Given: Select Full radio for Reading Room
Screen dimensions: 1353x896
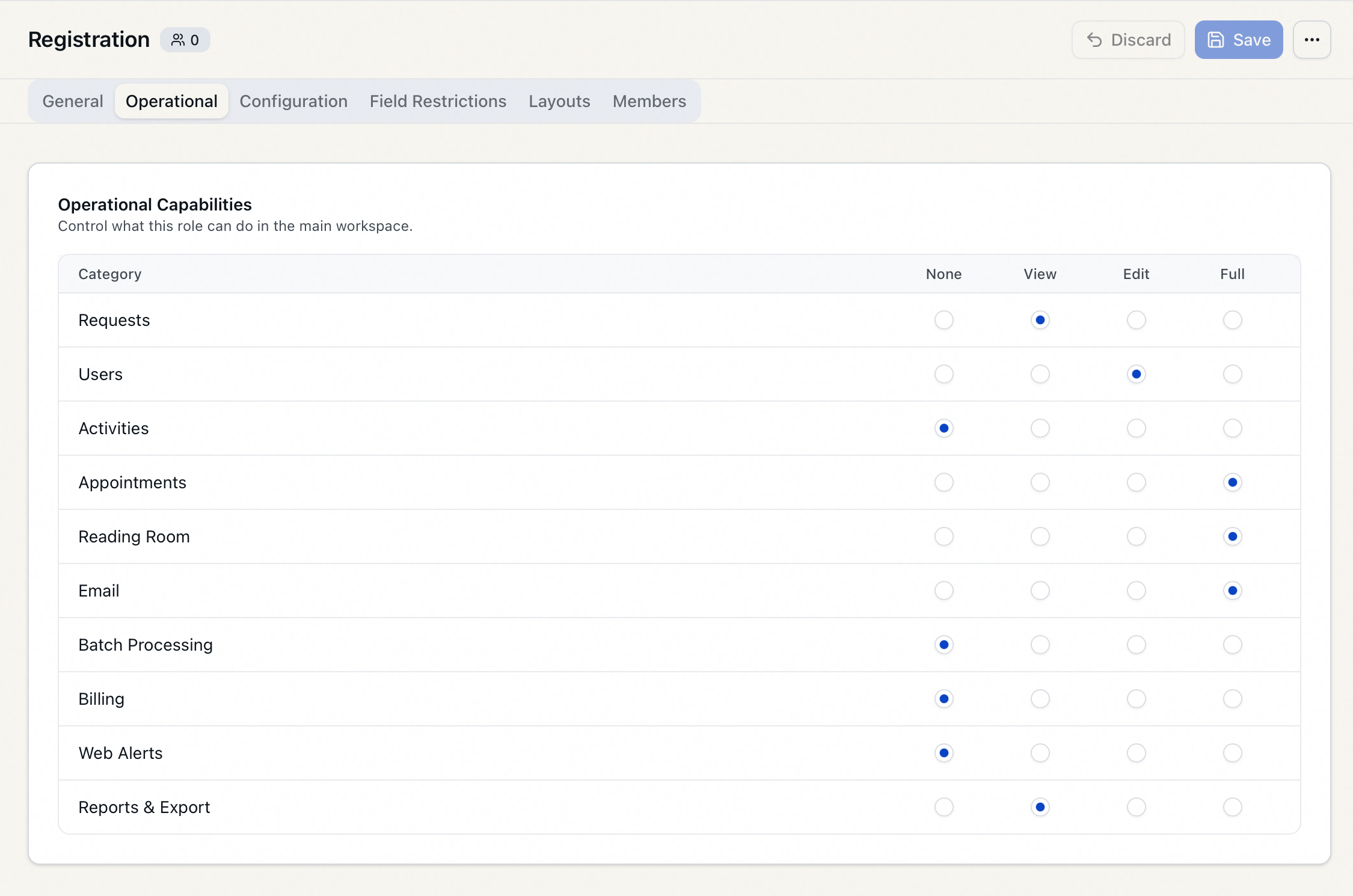Looking at the screenshot, I should coord(1233,536).
